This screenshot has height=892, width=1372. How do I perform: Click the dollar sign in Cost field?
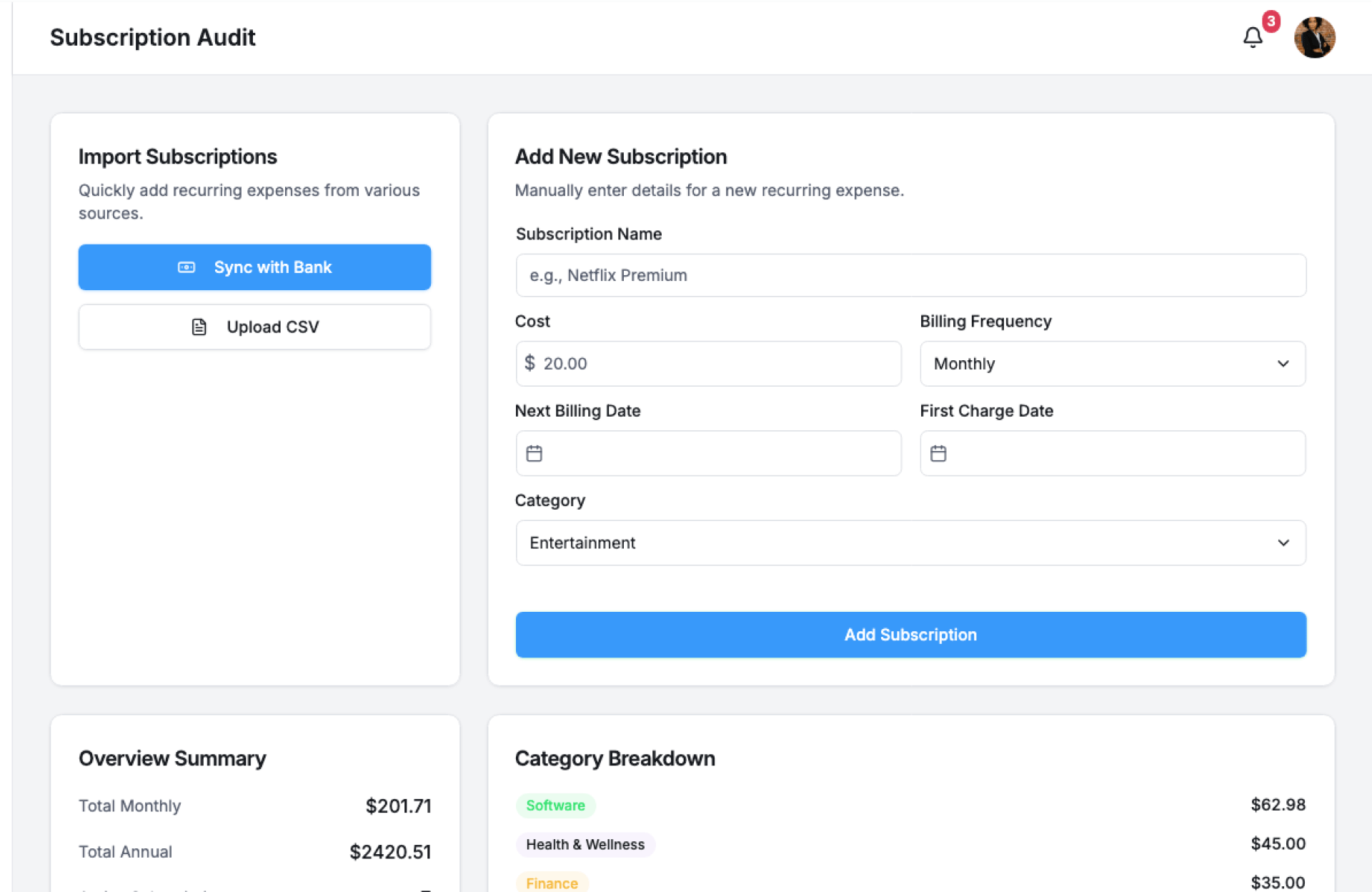pos(530,363)
